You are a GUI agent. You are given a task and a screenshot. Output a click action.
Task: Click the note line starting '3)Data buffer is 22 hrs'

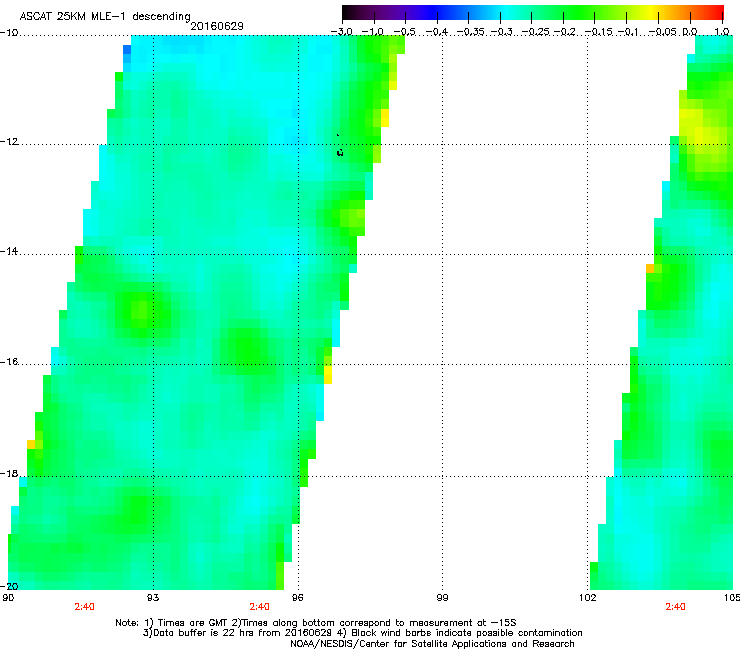coord(362,633)
